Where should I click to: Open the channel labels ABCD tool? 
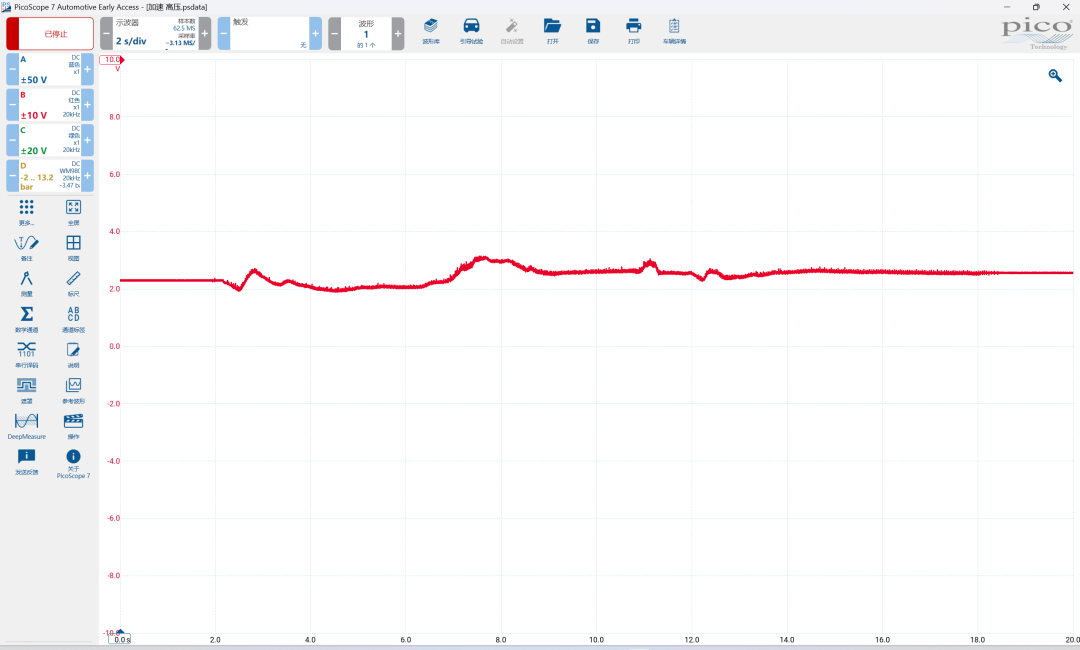[x=73, y=319]
